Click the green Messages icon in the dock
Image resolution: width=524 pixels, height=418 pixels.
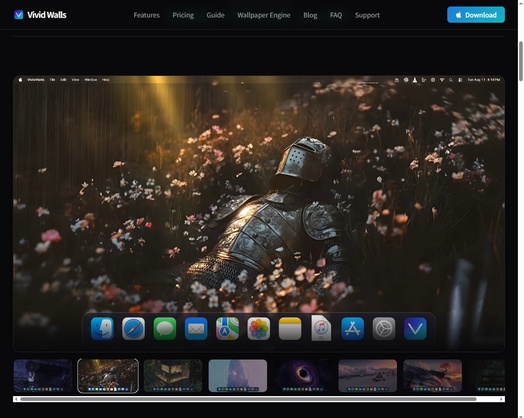165,329
